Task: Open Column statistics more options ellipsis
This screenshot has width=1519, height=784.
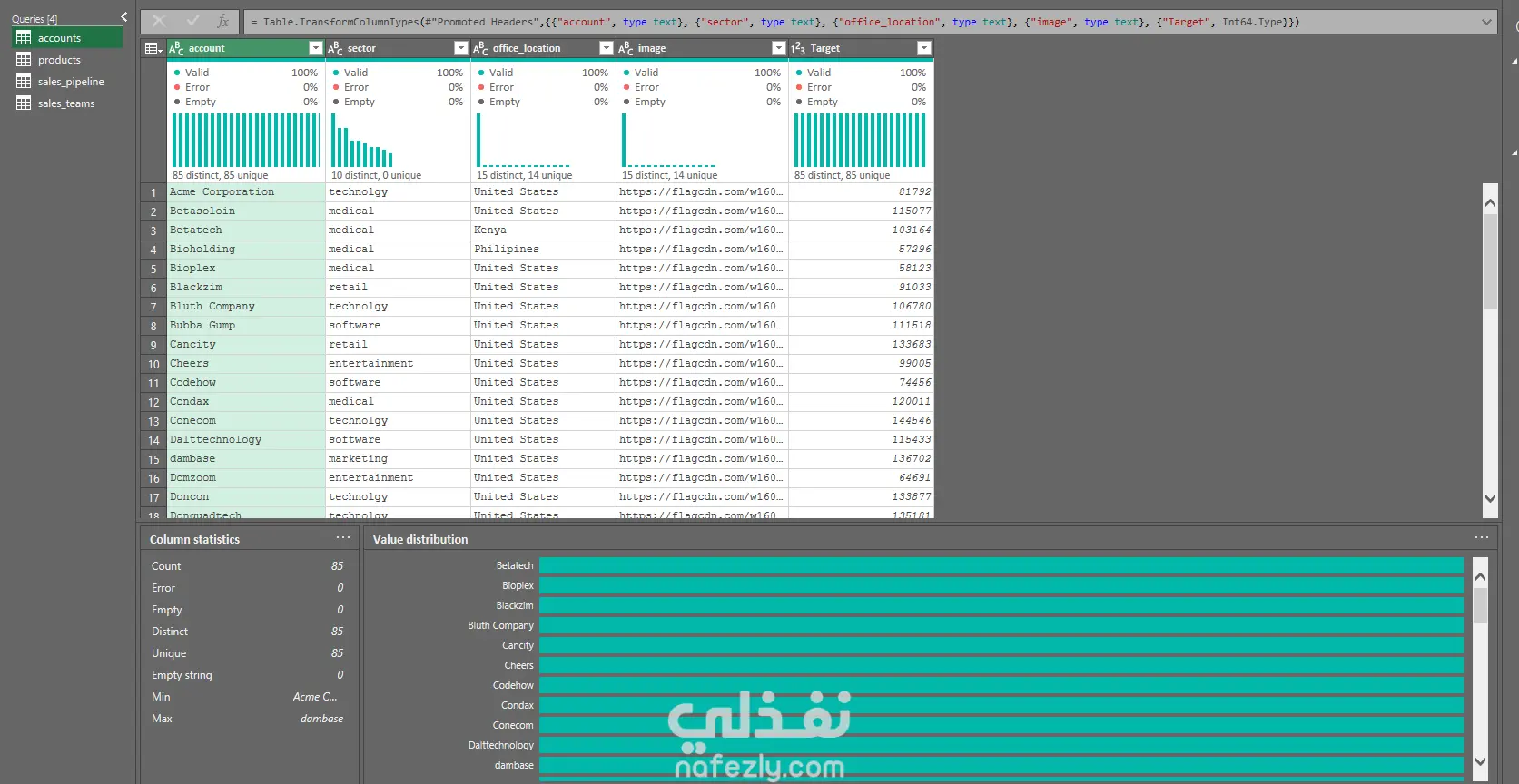Action: pos(343,538)
